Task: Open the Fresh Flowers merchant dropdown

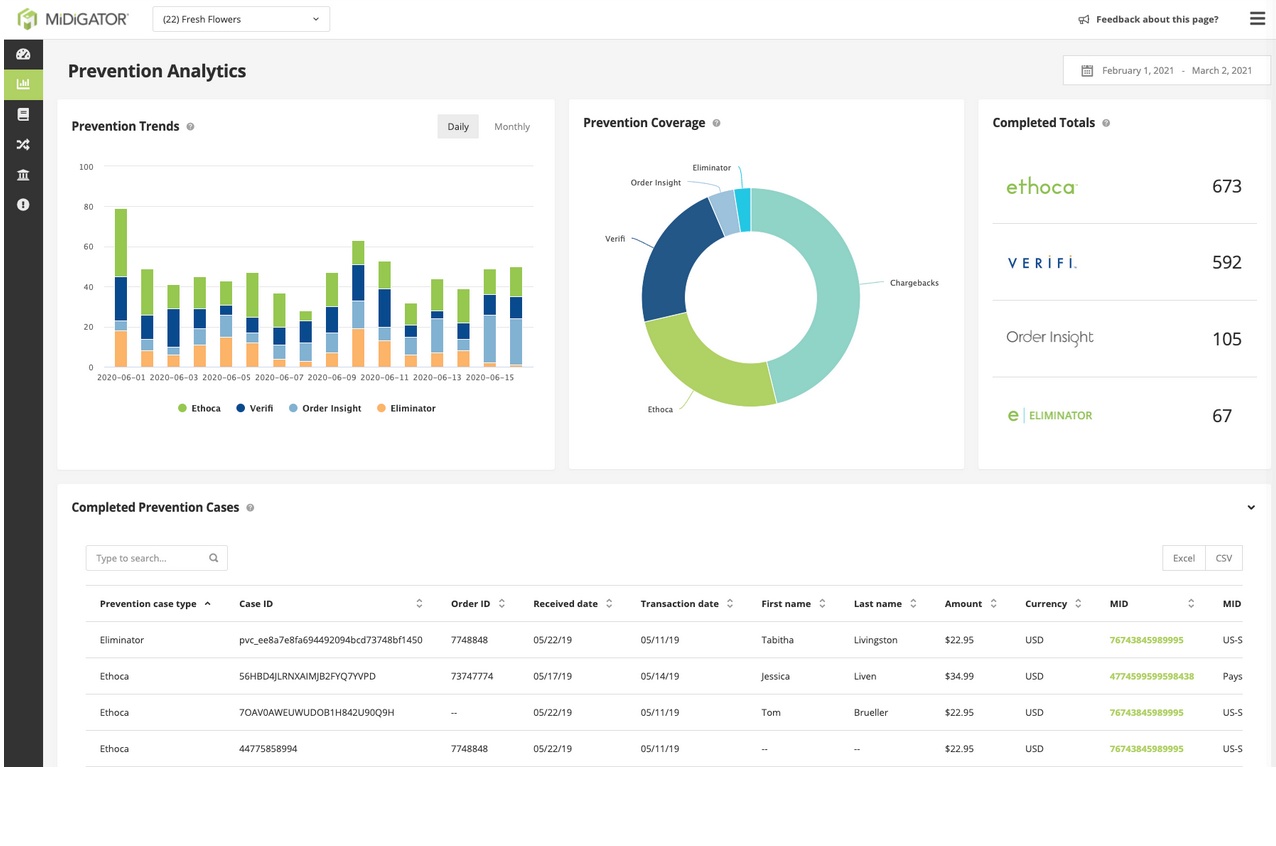Action: (x=241, y=19)
